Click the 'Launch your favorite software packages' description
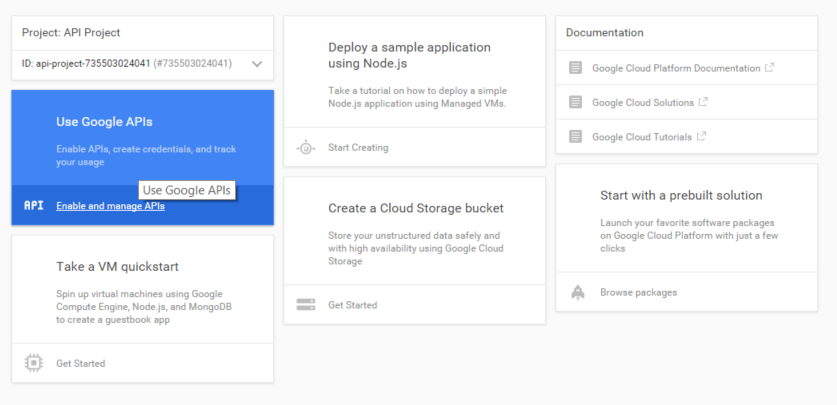Screen dimensions: 837x405 pyautogui.click(x=689, y=235)
